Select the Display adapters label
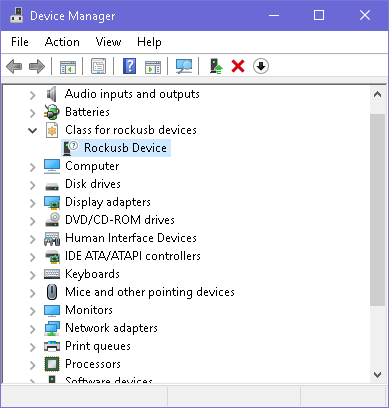 (x=108, y=202)
